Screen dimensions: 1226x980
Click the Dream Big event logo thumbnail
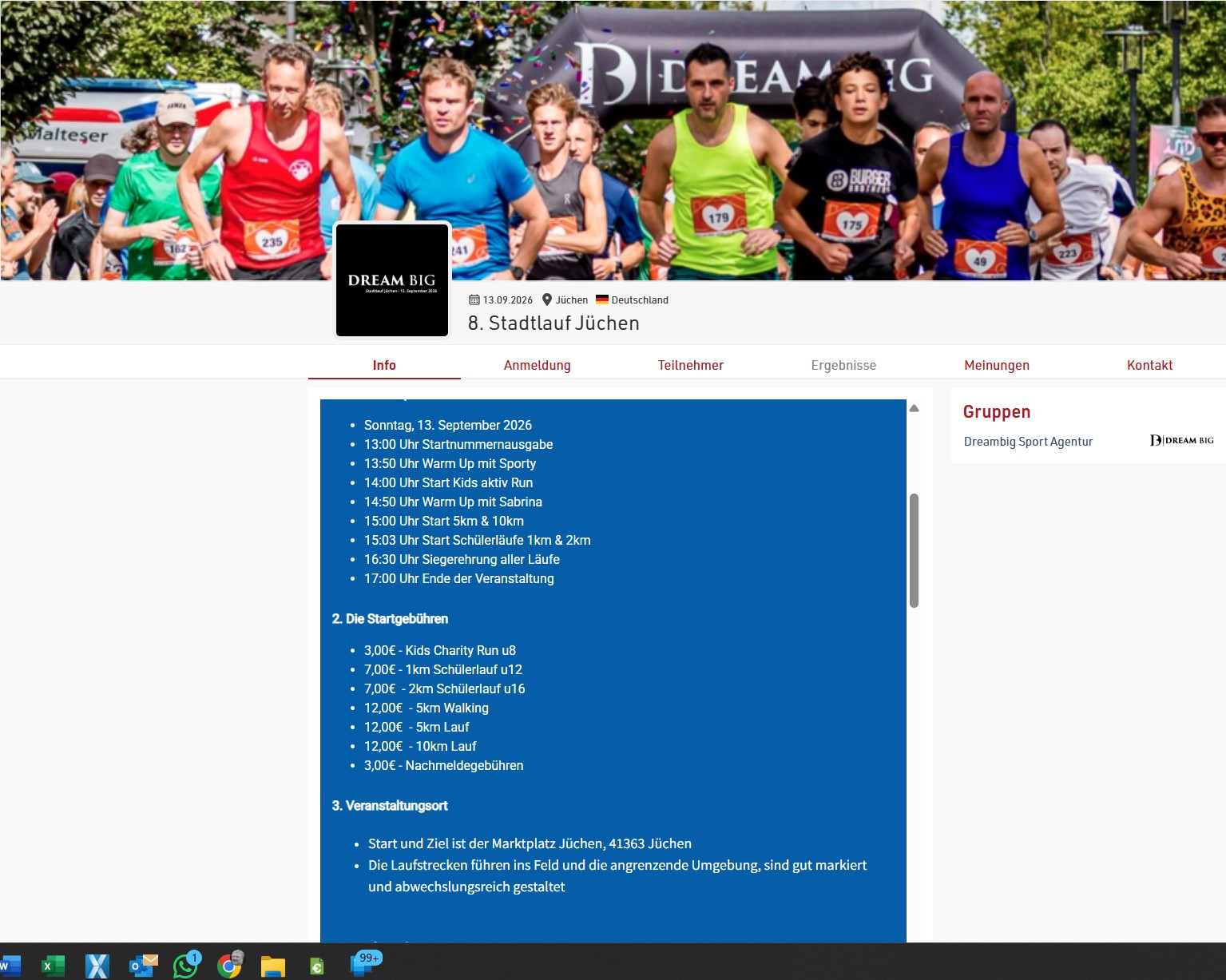tap(392, 280)
